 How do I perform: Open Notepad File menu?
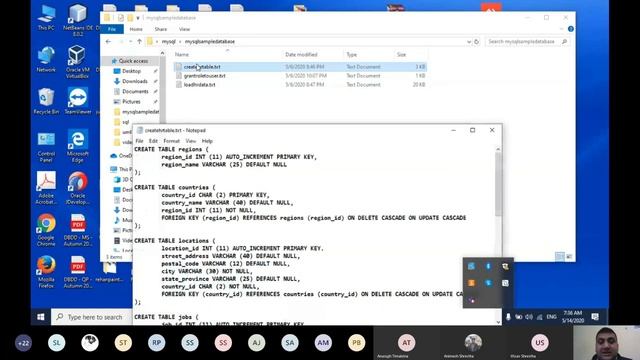click(139, 141)
